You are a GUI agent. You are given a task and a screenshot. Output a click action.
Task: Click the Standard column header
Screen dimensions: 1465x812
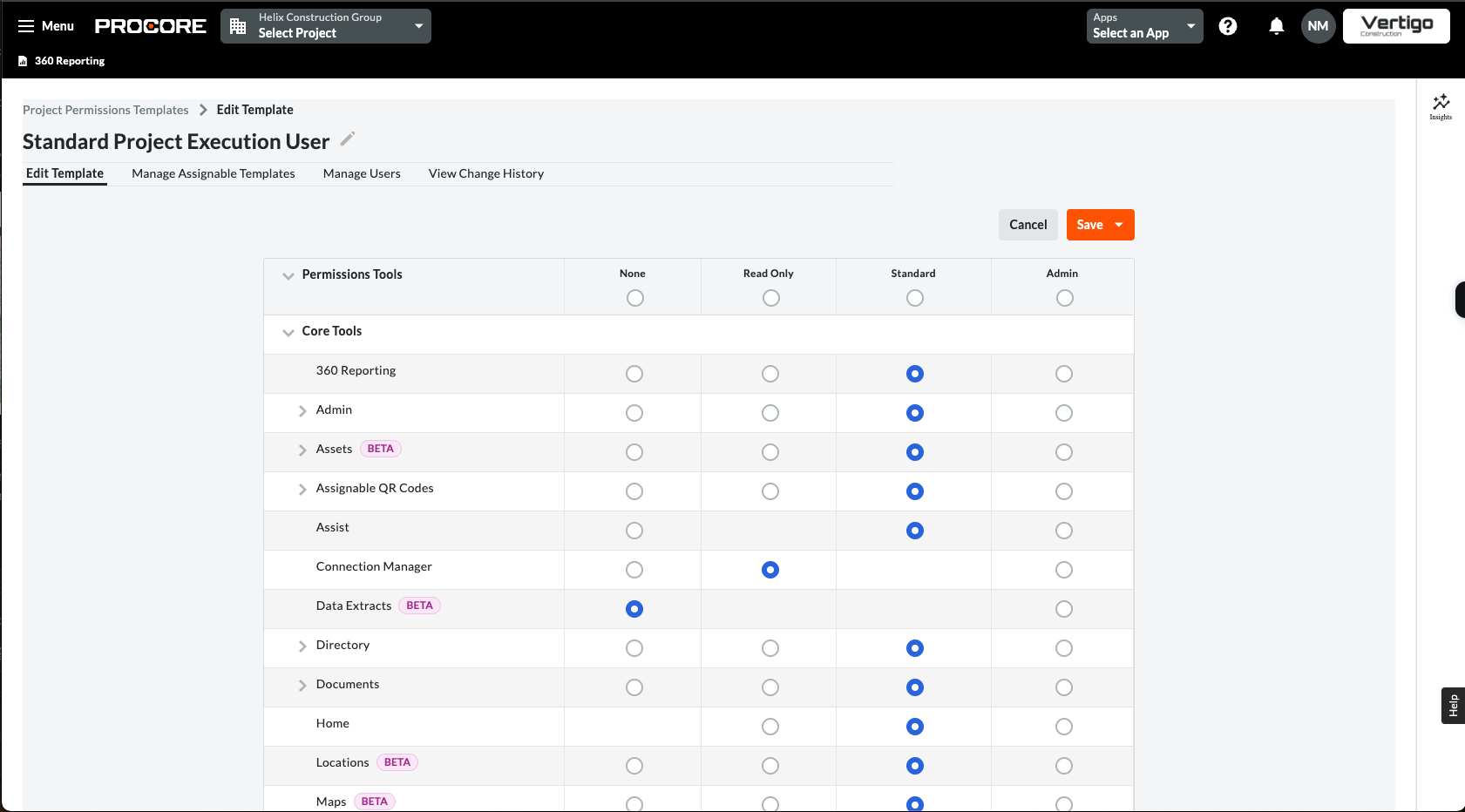tap(913, 274)
